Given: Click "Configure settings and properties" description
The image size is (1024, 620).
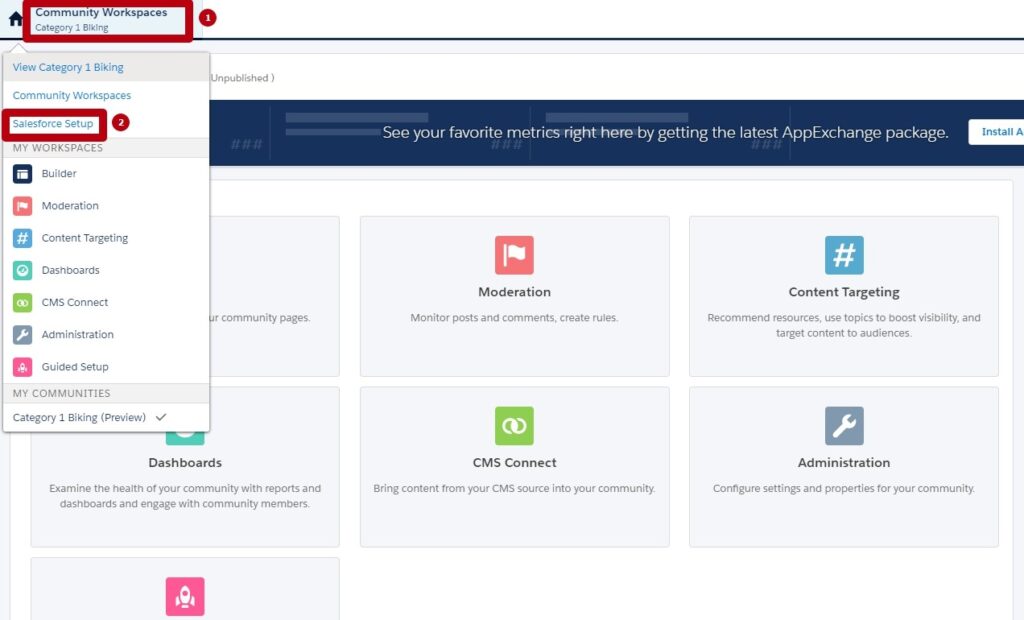Looking at the screenshot, I should click(x=844, y=488).
